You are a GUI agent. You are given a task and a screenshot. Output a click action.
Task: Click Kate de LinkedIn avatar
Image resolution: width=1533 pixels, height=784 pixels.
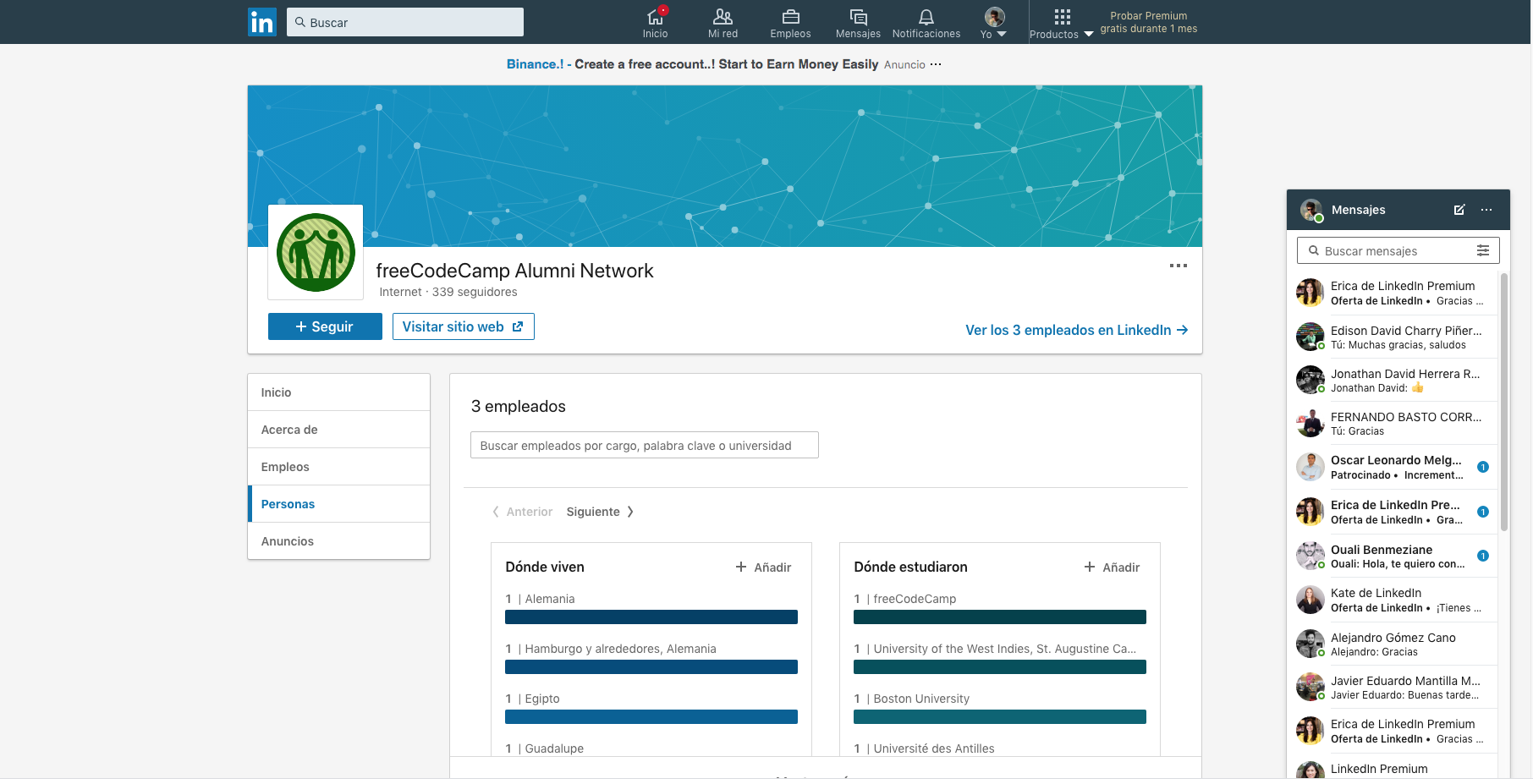(x=1310, y=600)
